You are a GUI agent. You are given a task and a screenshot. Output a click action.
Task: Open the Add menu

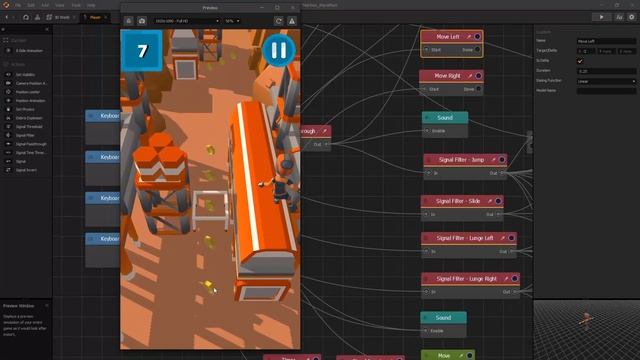[x=45, y=5]
